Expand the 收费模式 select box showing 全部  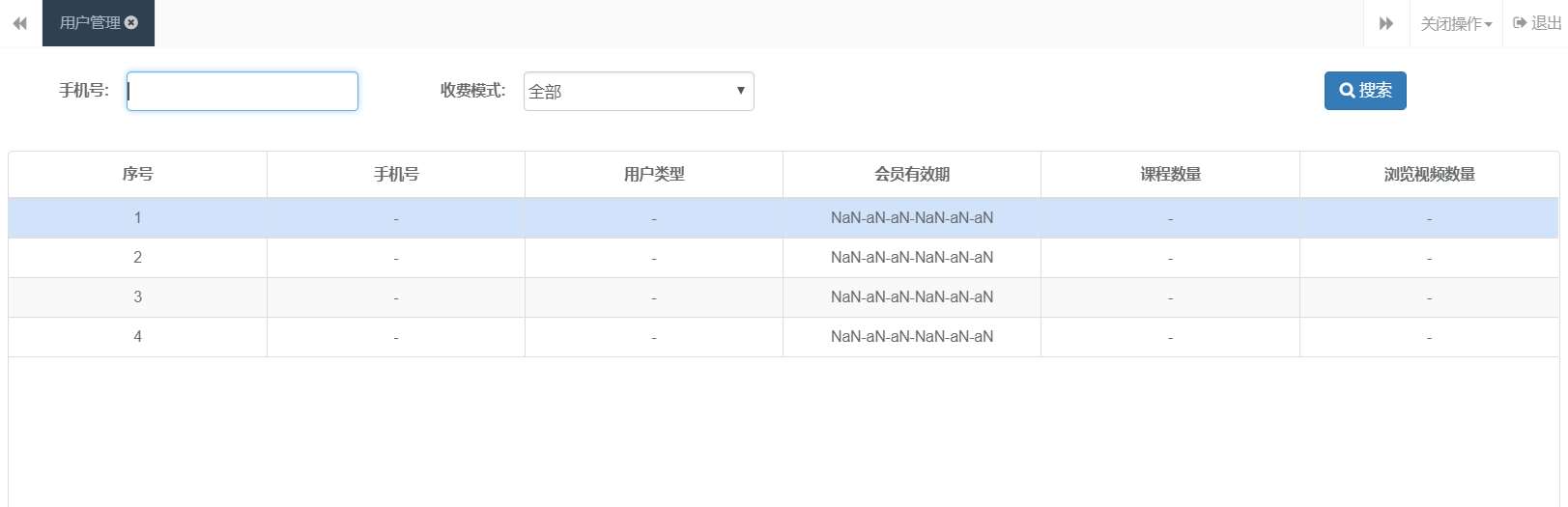pyautogui.click(x=639, y=91)
